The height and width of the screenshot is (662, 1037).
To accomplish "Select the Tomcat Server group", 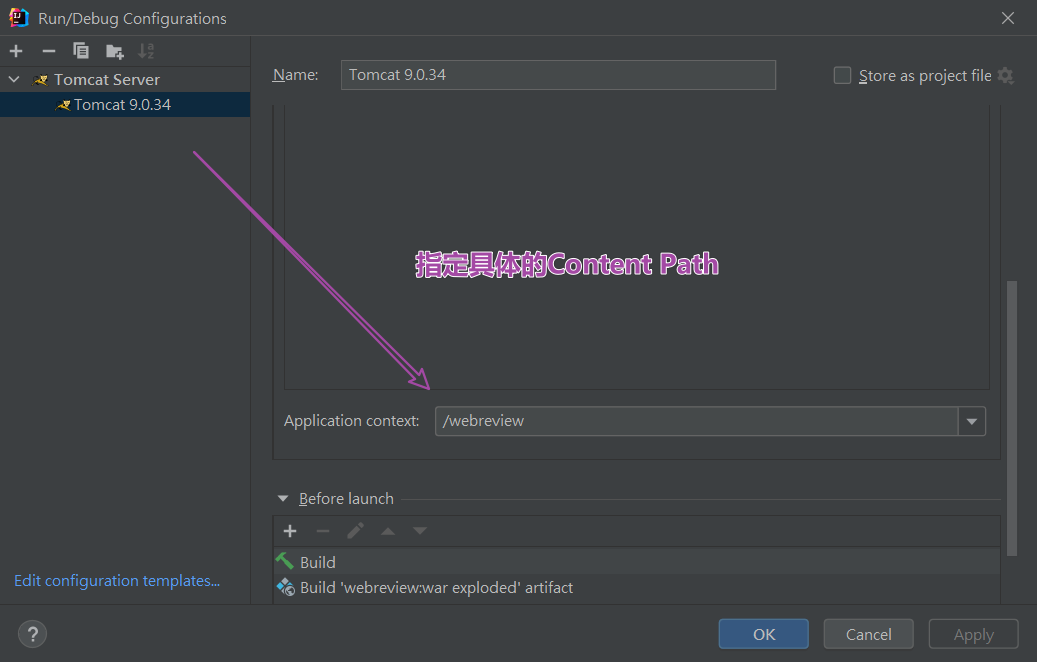I will coord(107,79).
